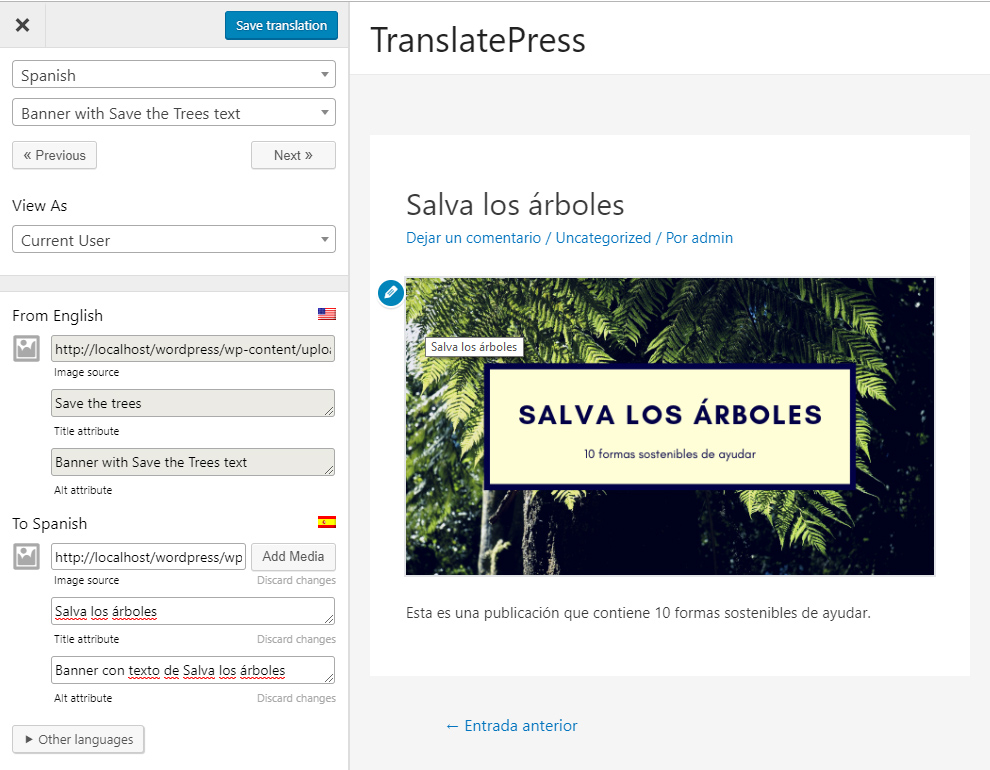Click the English image source placeholder icon
This screenshot has width=990, height=770.
tap(27, 348)
